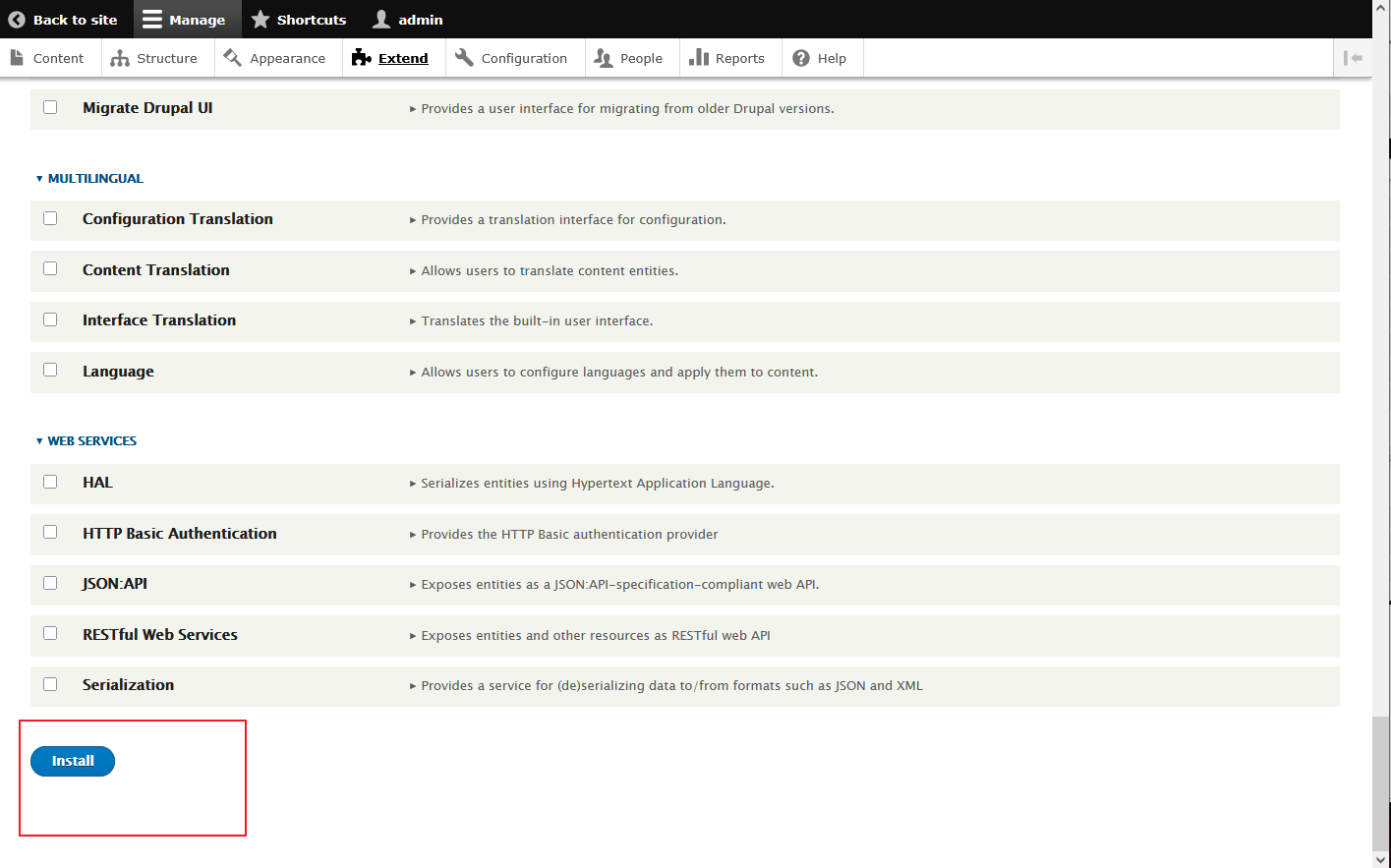Select the Extend puzzle piece icon
Image resolution: width=1391 pixels, height=868 pixels.
pos(361,58)
